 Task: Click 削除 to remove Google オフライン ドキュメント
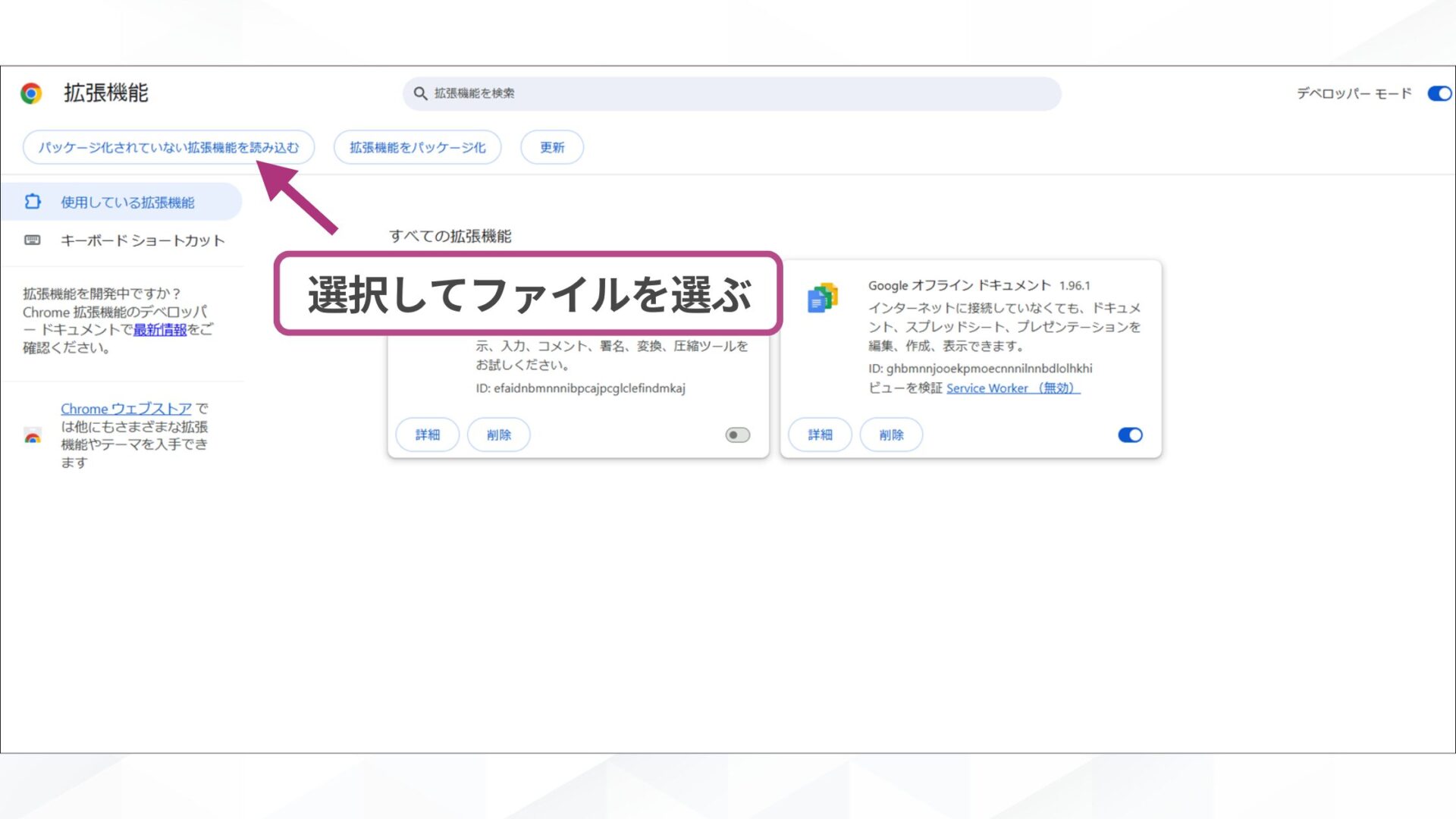891,435
